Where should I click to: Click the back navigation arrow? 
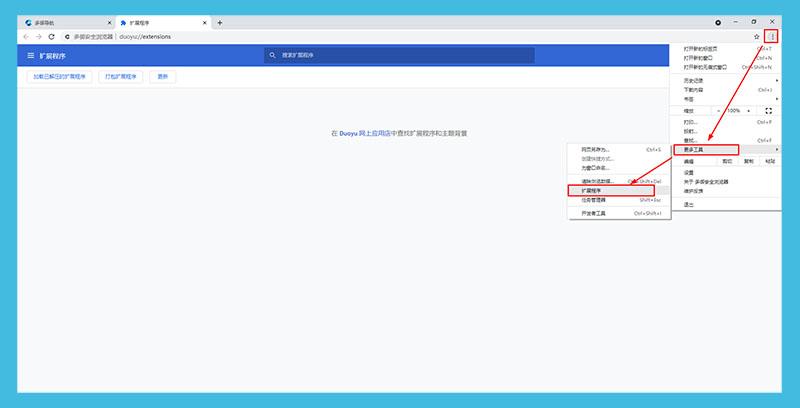(x=26, y=36)
